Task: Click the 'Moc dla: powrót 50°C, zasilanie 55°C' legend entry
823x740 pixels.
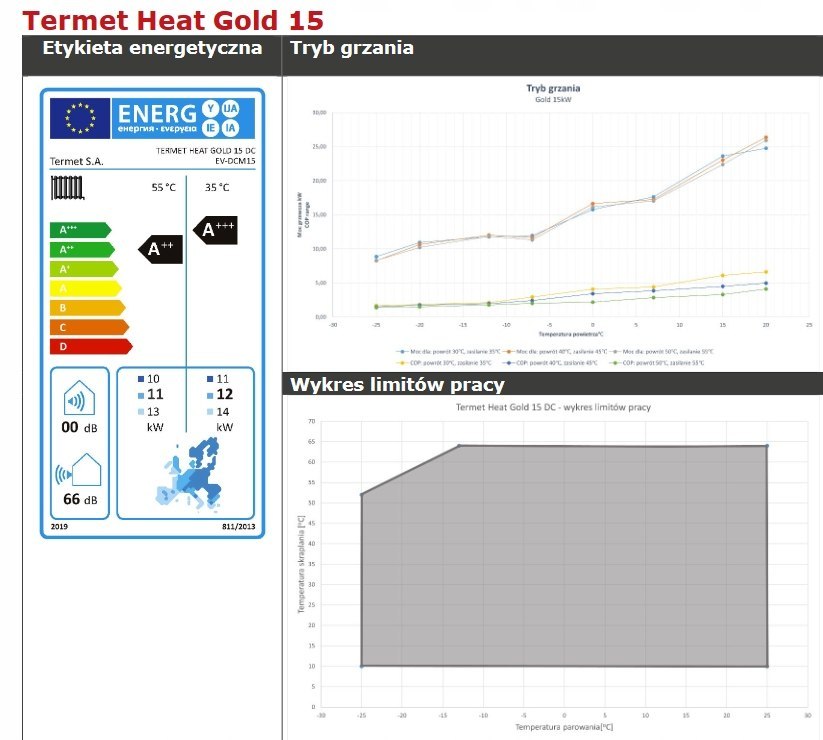Action: point(662,352)
